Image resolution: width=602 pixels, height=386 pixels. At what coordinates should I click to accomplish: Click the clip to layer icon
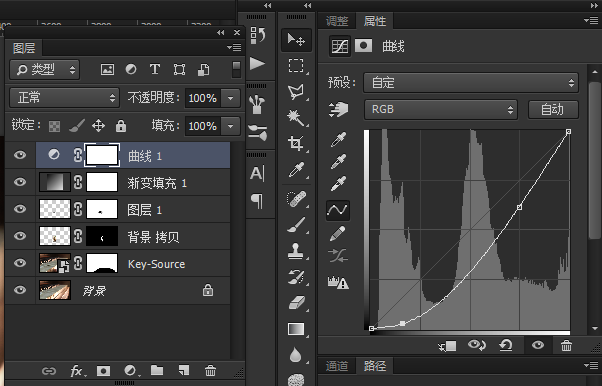447,346
